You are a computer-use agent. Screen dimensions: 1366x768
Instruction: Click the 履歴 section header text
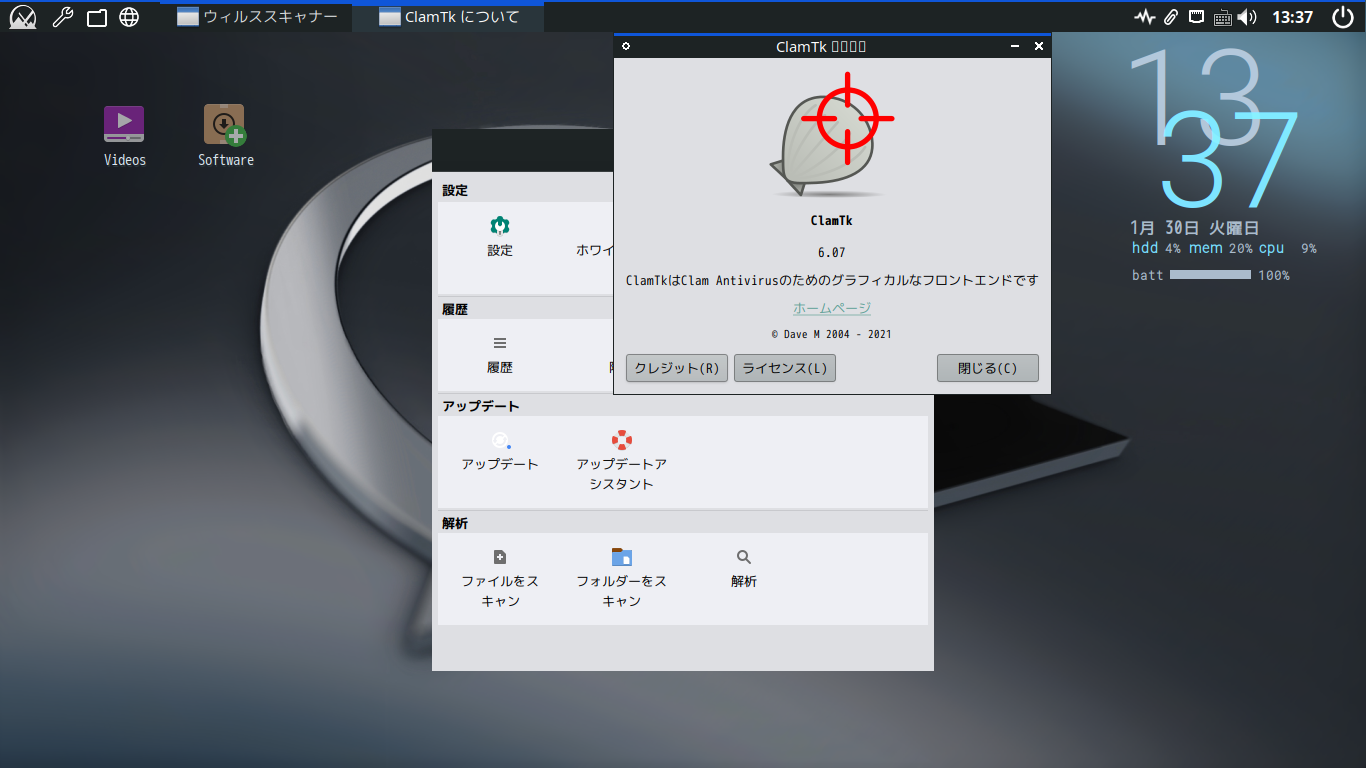pos(455,309)
